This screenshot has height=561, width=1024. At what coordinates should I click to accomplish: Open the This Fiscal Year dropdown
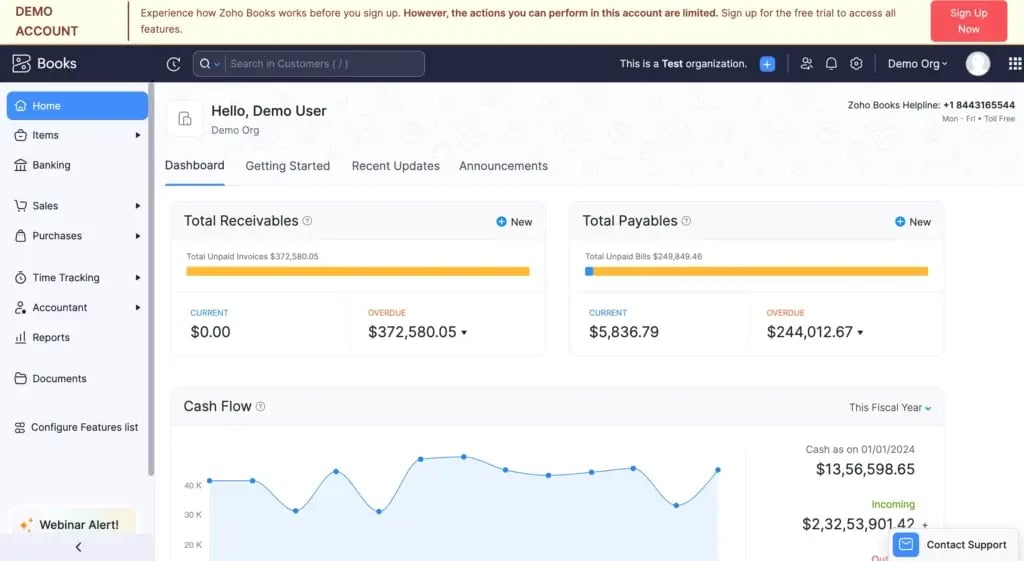[x=890, y=407]
